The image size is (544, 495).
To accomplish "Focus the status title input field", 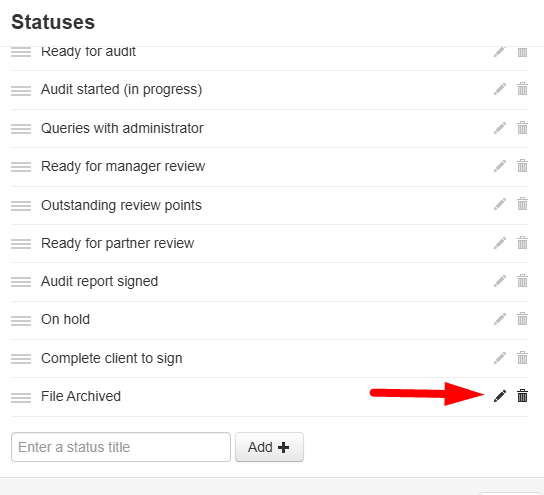I will [x=121, y=447].
